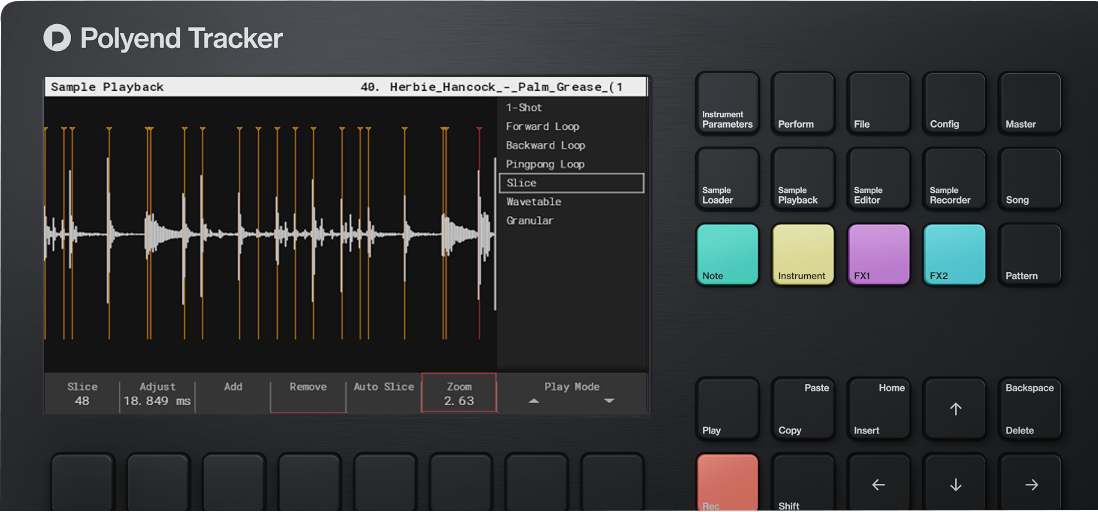
Task: Click the Master button
Action: (1030, 103)
